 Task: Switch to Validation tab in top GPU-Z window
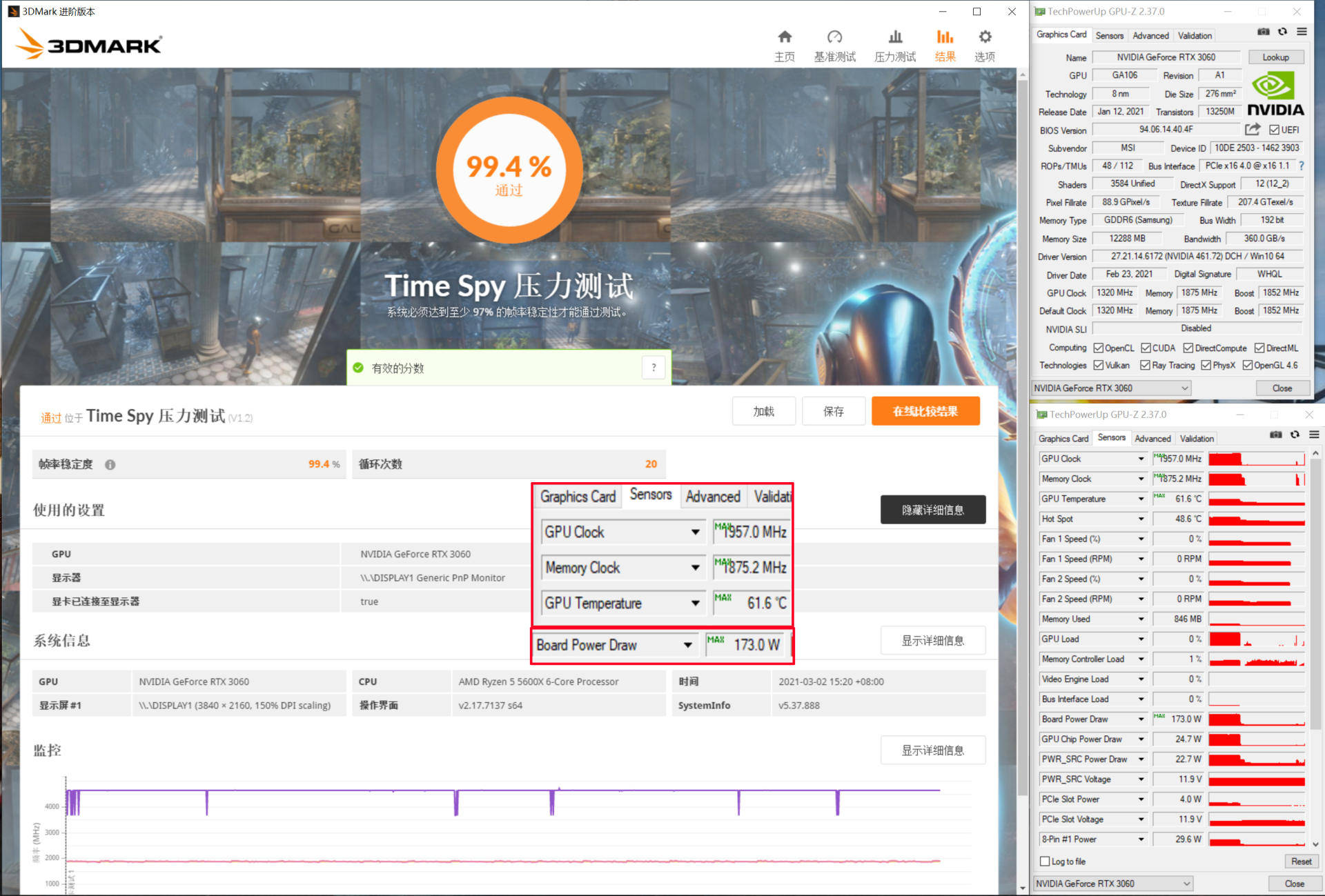1195,35
